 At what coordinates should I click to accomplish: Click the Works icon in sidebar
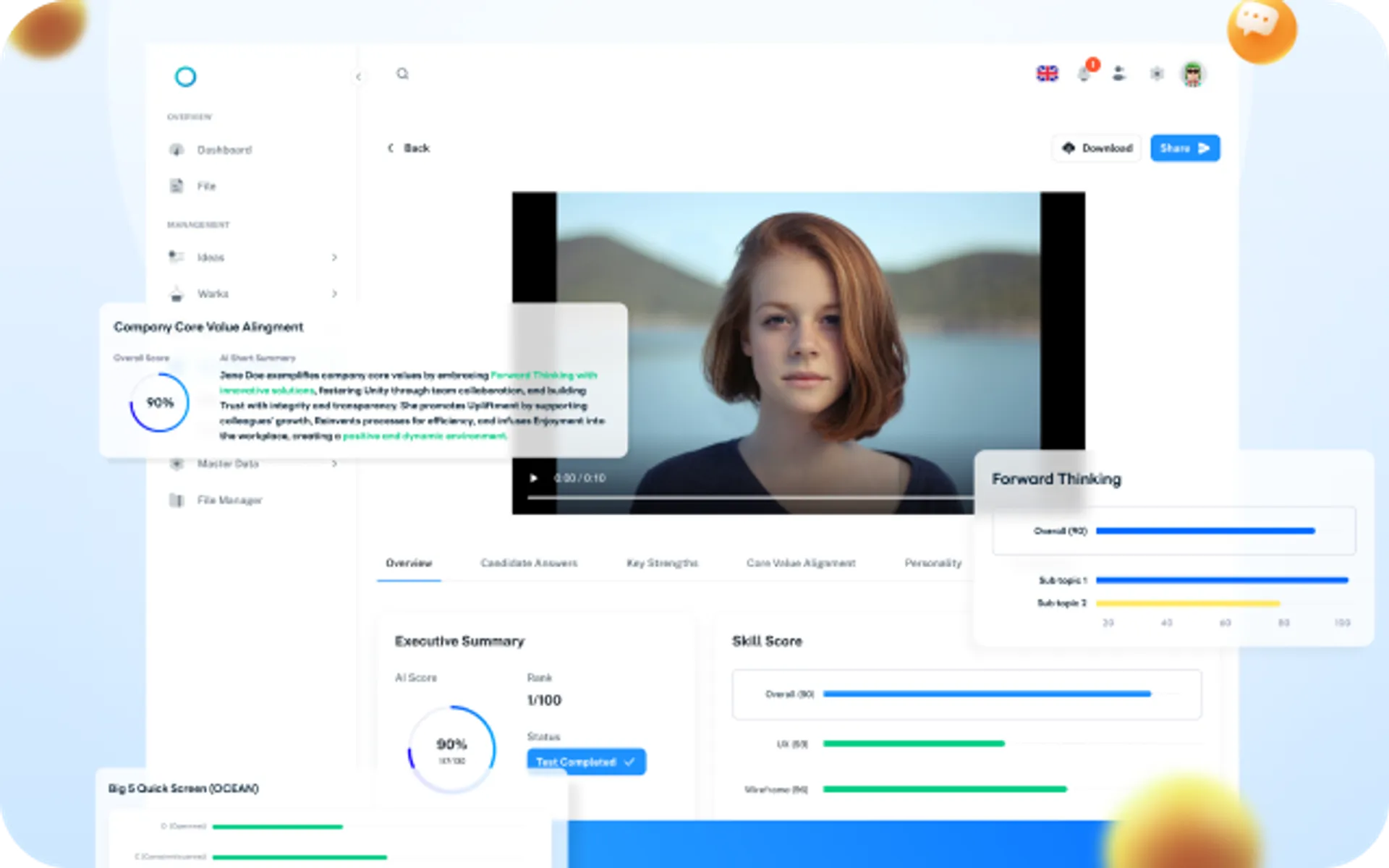click(x=177, y=294)
